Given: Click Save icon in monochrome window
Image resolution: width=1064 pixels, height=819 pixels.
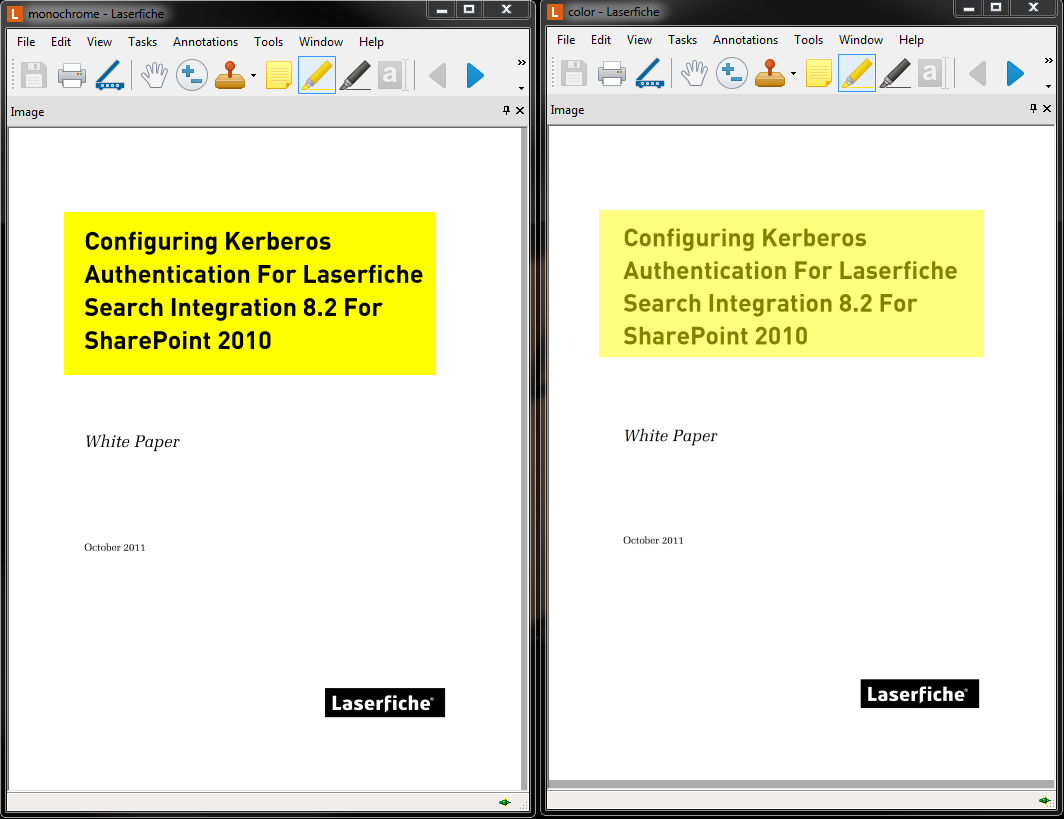Looking at the screenshot, I should pyautogui.click(x=33, y=75).
